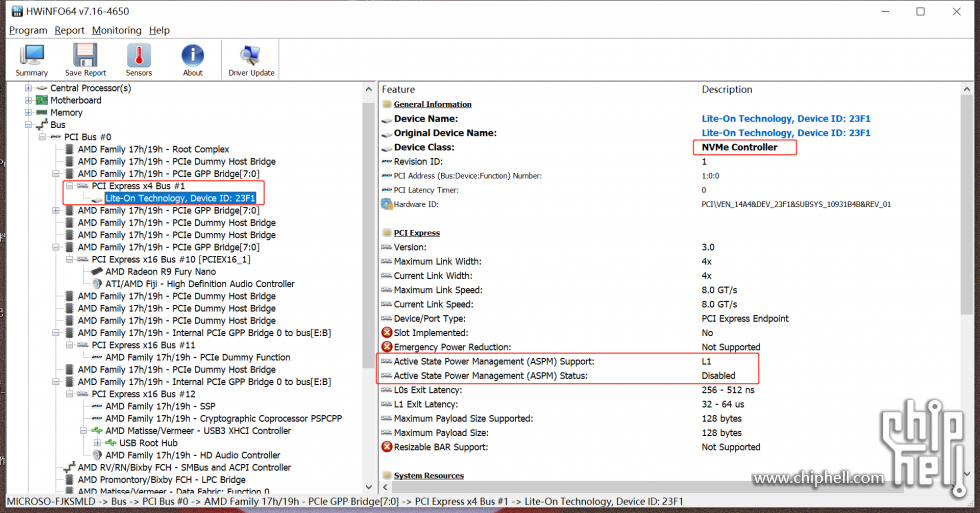Click the SMBus and ACPI Controller icon
The image size is (980, 513).
tap(69, 467)
